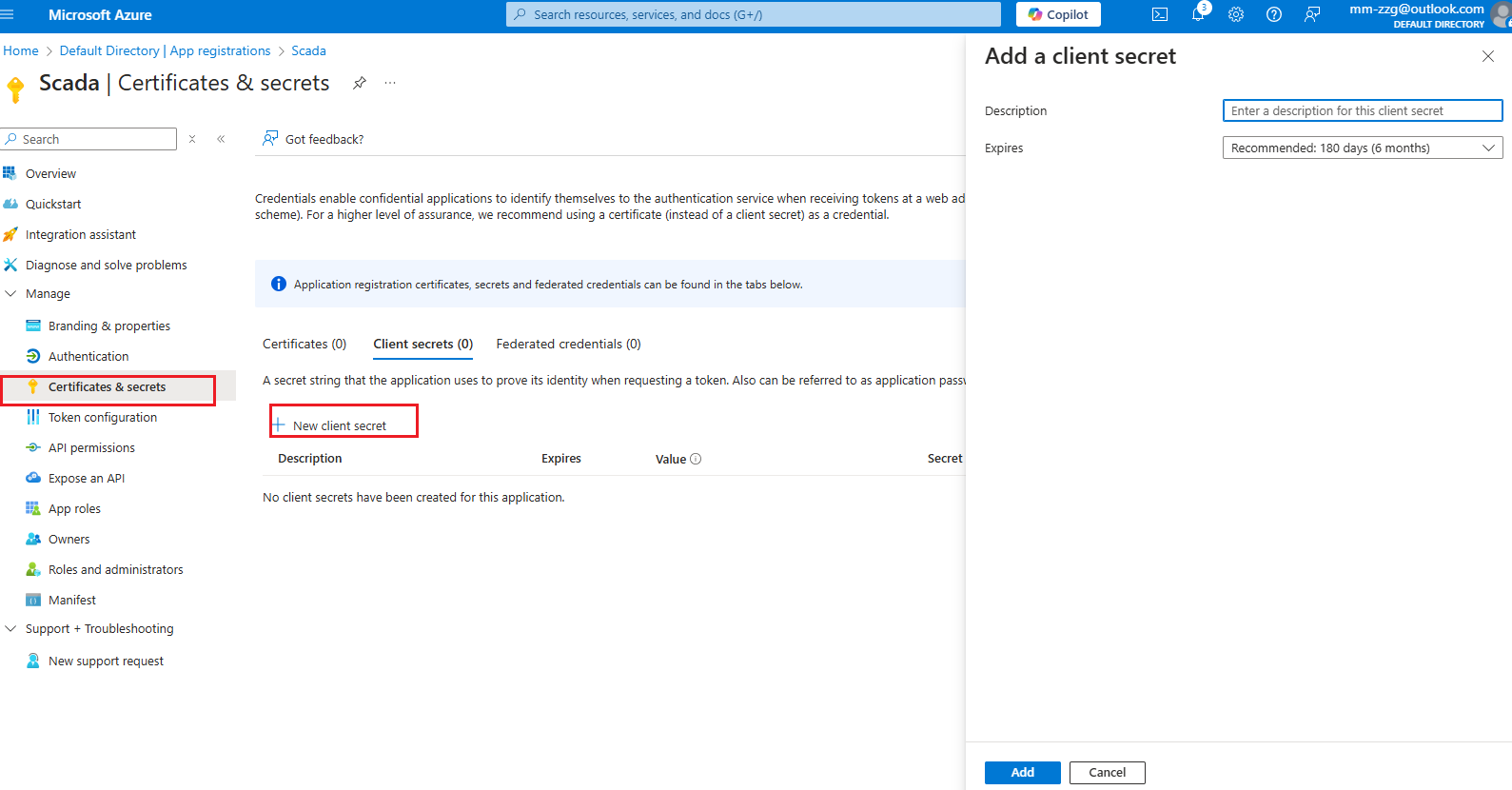Collapse Support + Troubleshooting section
This screenshot has width=1512, height=790.
point(11,629)
